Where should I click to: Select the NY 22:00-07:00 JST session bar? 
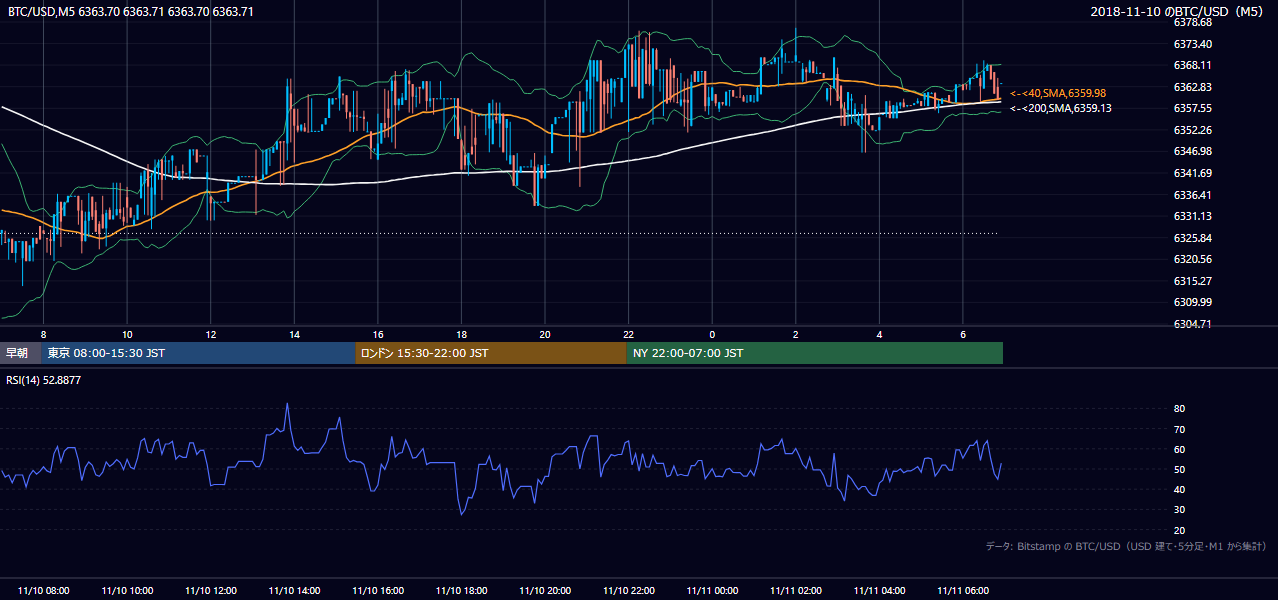click(x=815, y=353)
